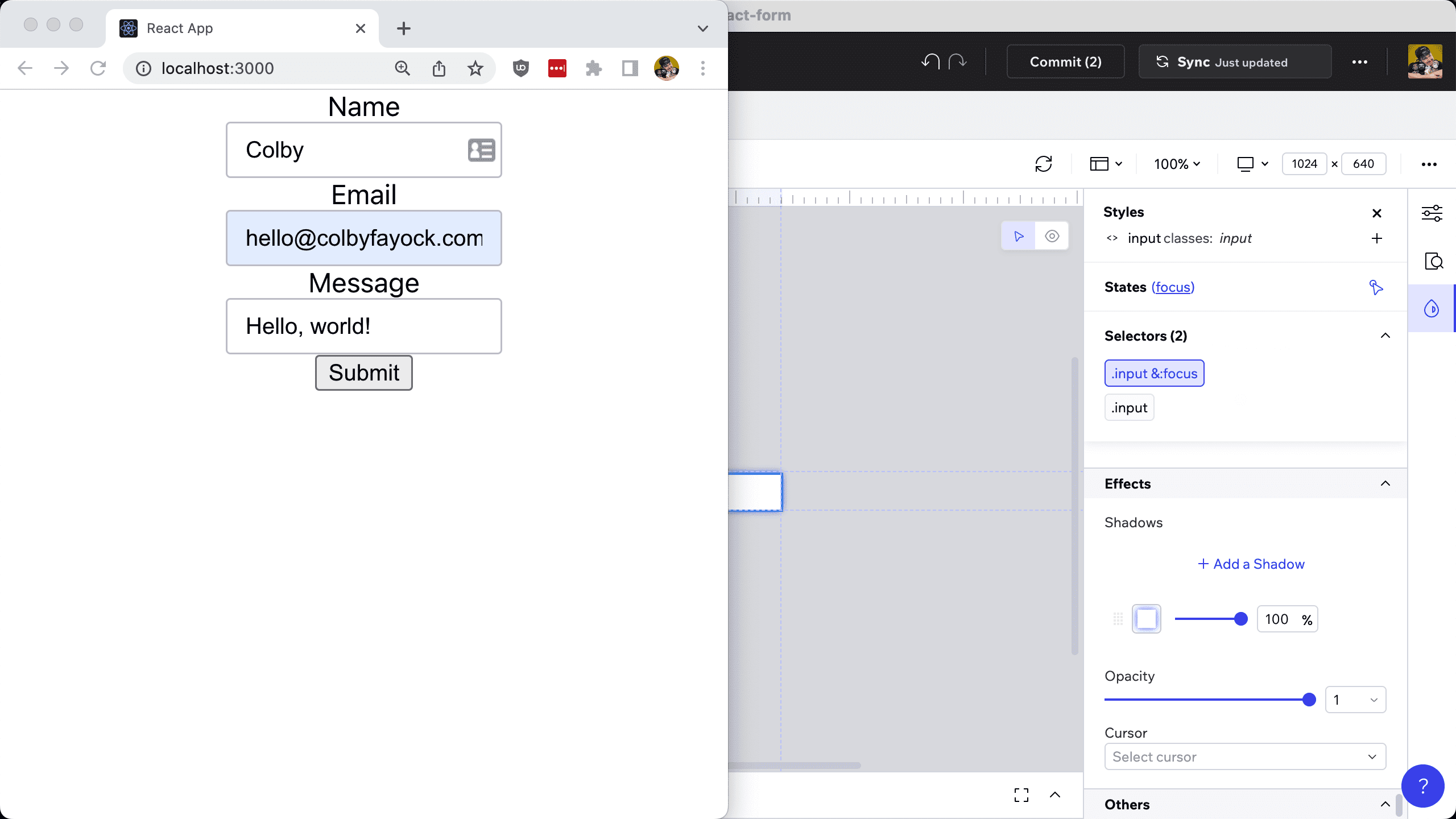Click the Opacity slider handle
This screenshot has height=819, width=1456.
click(x=1309, y=700)
